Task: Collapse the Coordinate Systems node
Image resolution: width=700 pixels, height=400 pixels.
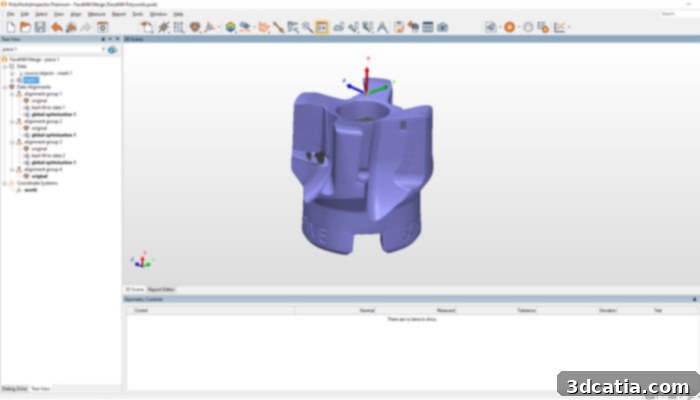Action: click(x=5, y=183)
